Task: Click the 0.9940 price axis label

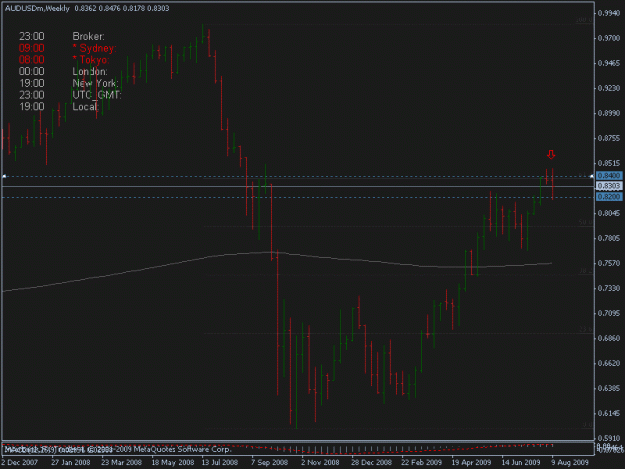Action: (x=609, y=13)
